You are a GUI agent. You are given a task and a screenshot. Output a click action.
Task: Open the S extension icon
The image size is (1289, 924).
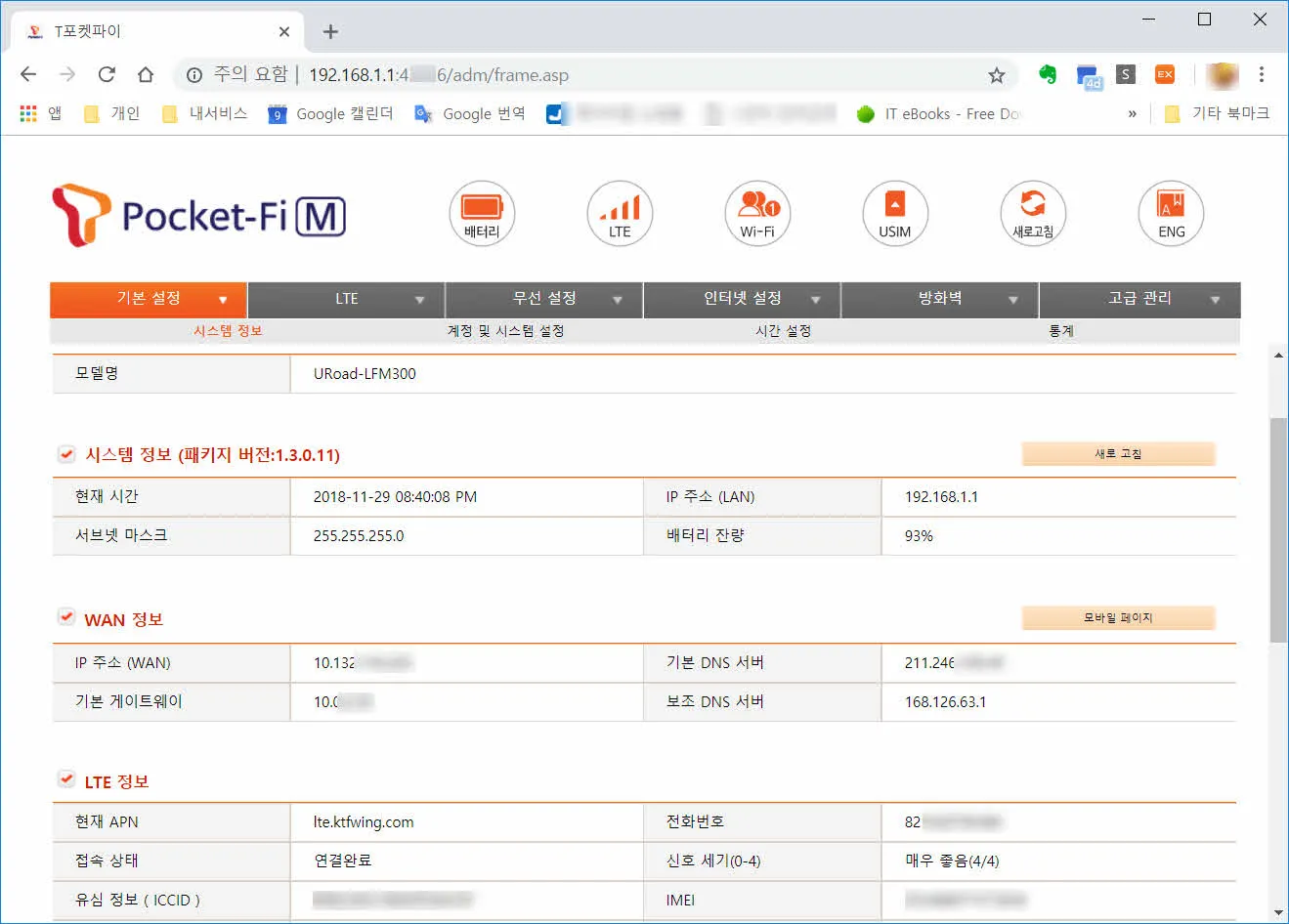pyautogui.click(x=1126, y=74)
